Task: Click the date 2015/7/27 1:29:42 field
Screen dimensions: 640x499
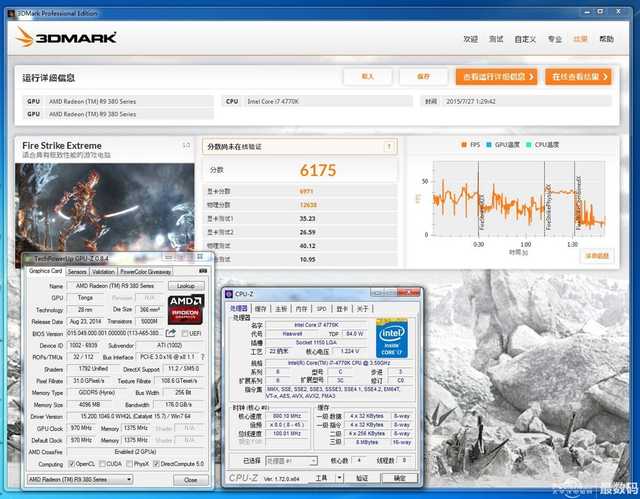Action: pos(516,101)
